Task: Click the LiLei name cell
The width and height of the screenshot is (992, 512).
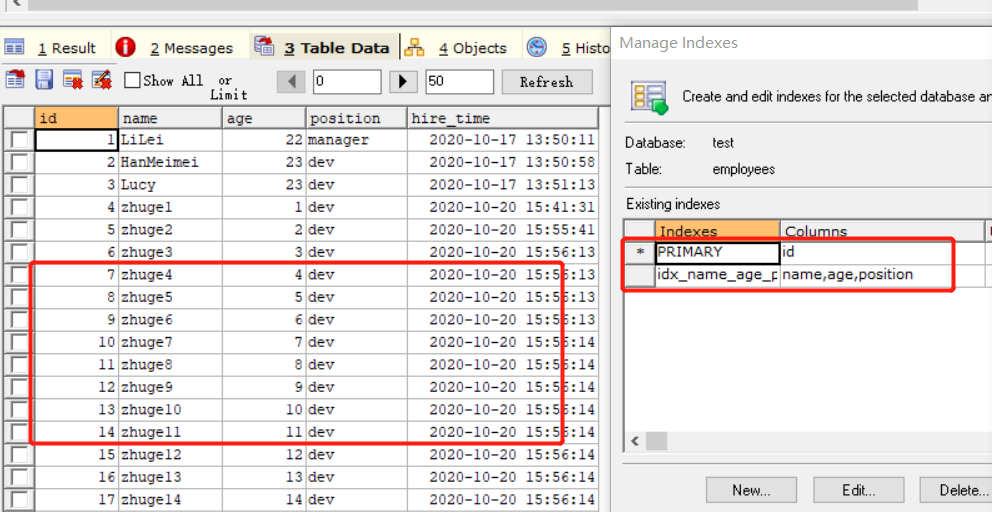Action: pos(170,140)
